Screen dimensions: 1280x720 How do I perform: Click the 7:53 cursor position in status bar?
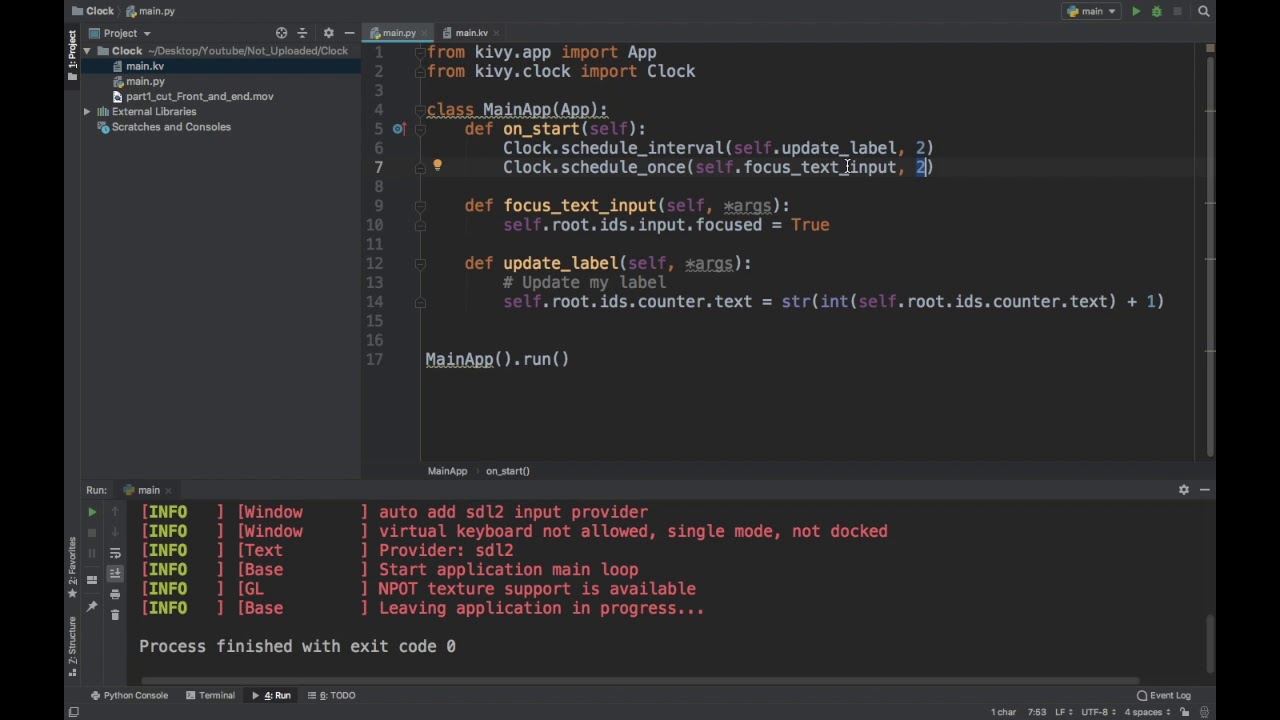click(x=1036, y=712)
